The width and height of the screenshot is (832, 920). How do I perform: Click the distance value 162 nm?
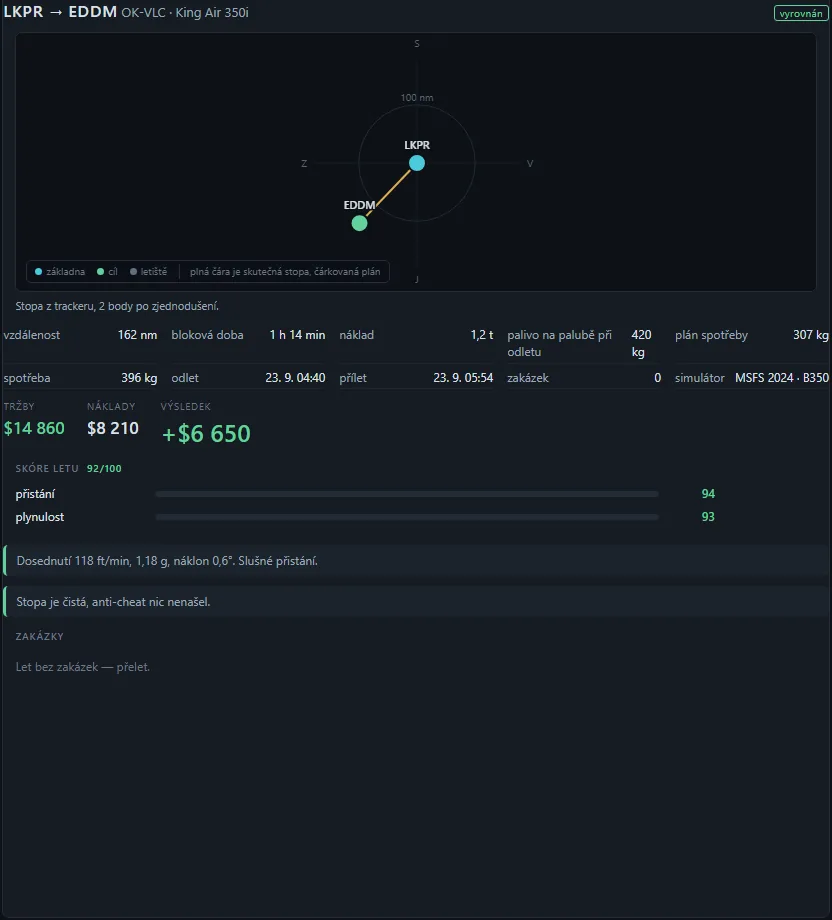(137, 334)
